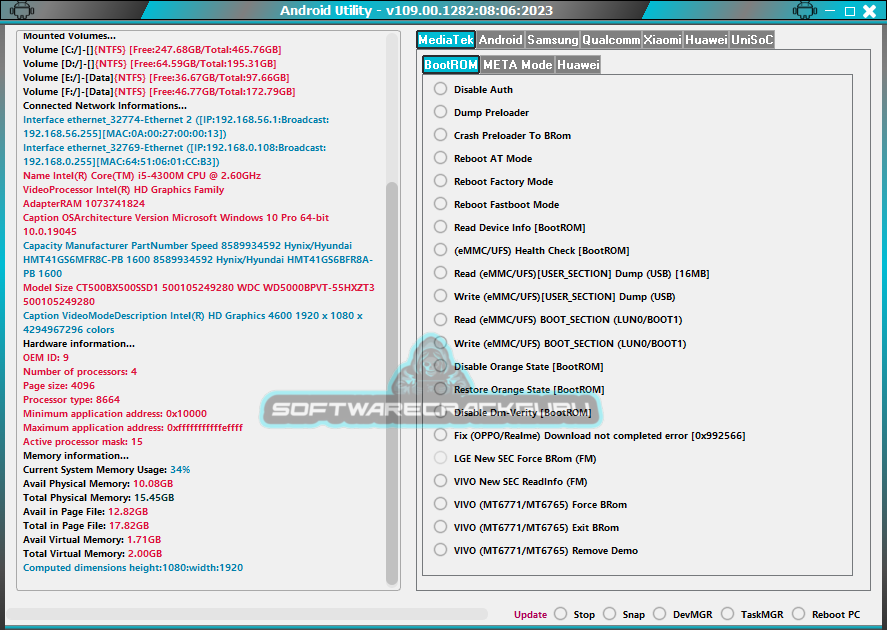The width and height of the screenshot is (887, 630).
Task: Select Reboot Factory Mode option
Action: (x=440, y=181)
